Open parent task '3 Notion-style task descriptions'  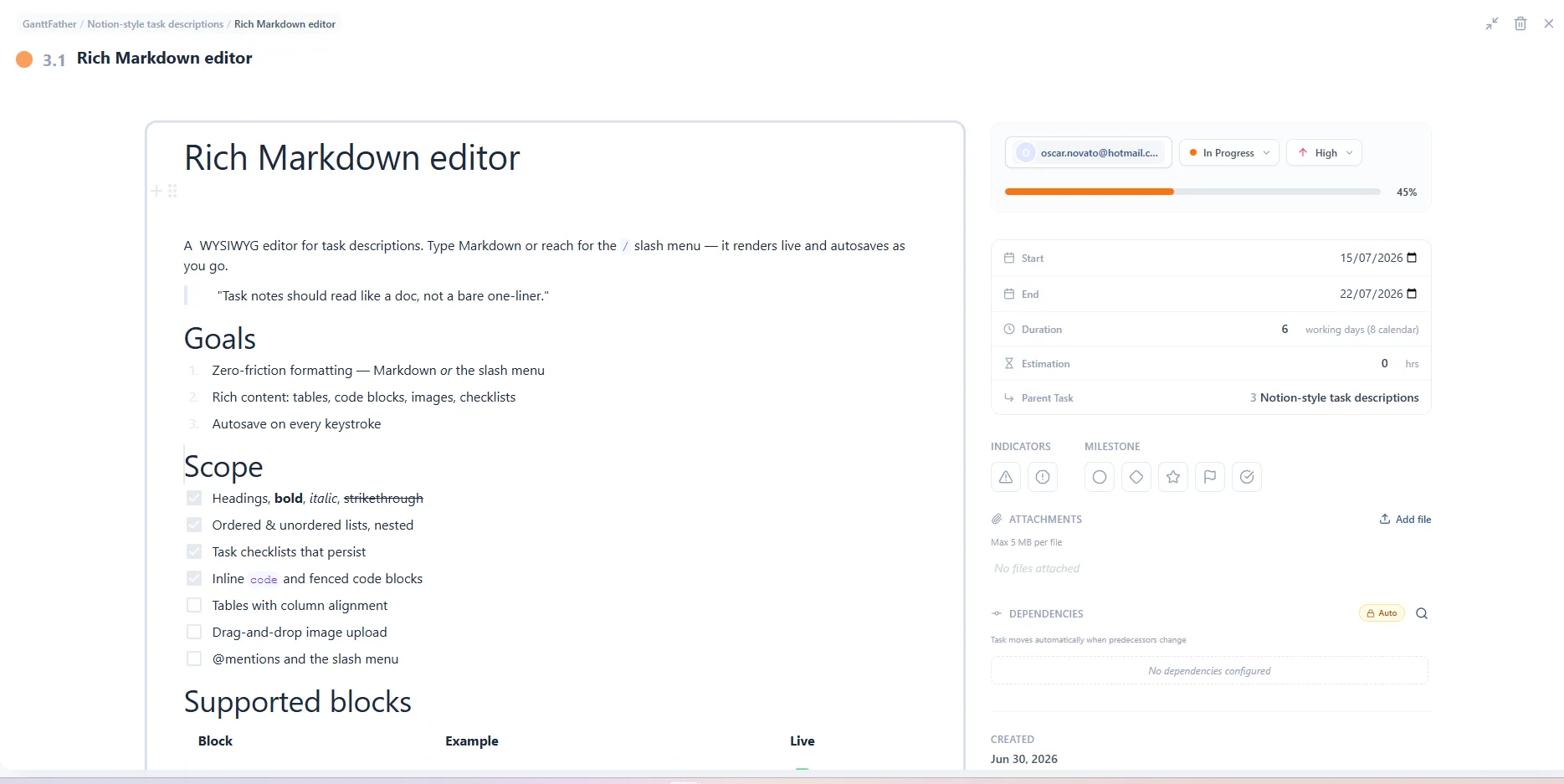click(1335, 397)
